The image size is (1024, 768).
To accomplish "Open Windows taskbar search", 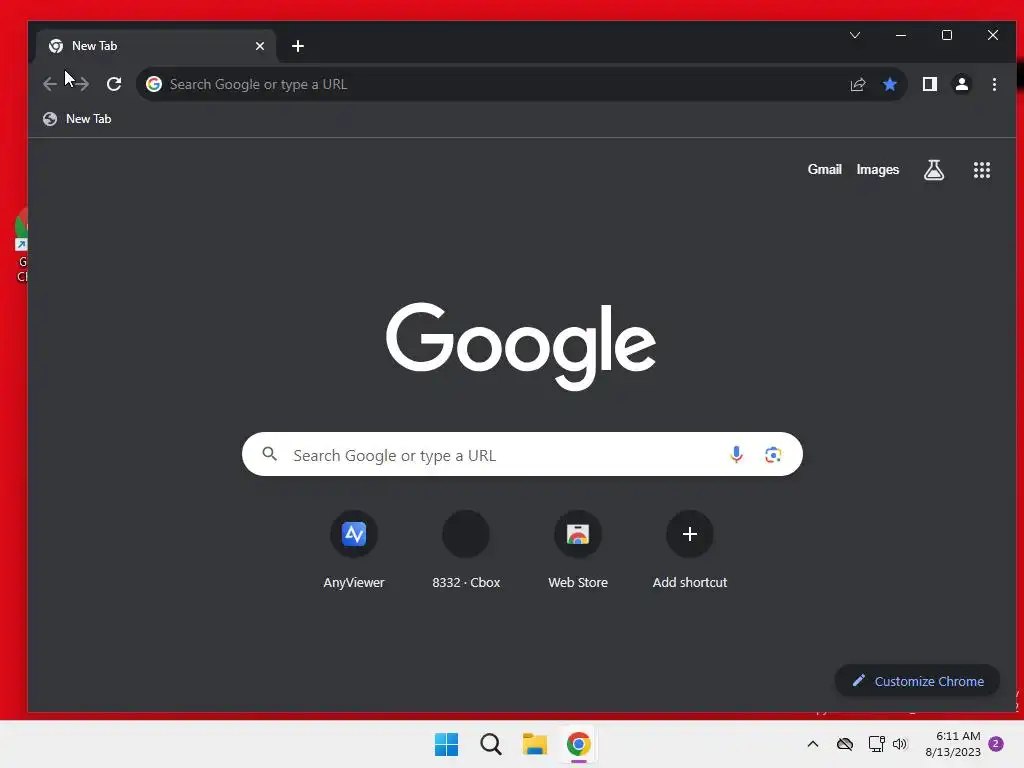I will coord(490,744).
